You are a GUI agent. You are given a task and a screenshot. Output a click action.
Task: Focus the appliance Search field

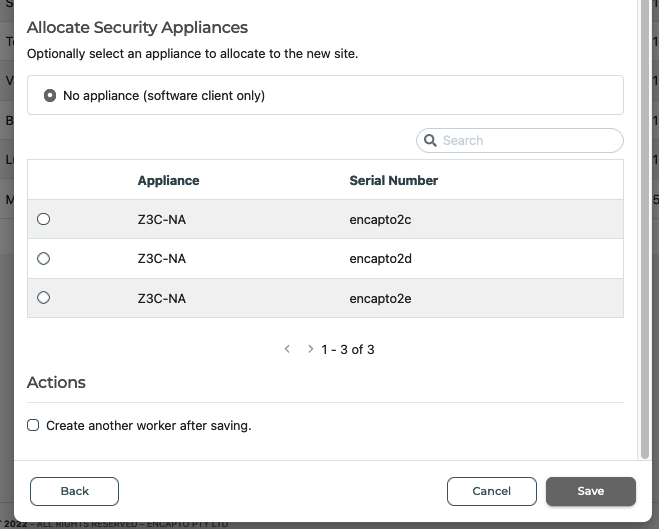point(519,140)
